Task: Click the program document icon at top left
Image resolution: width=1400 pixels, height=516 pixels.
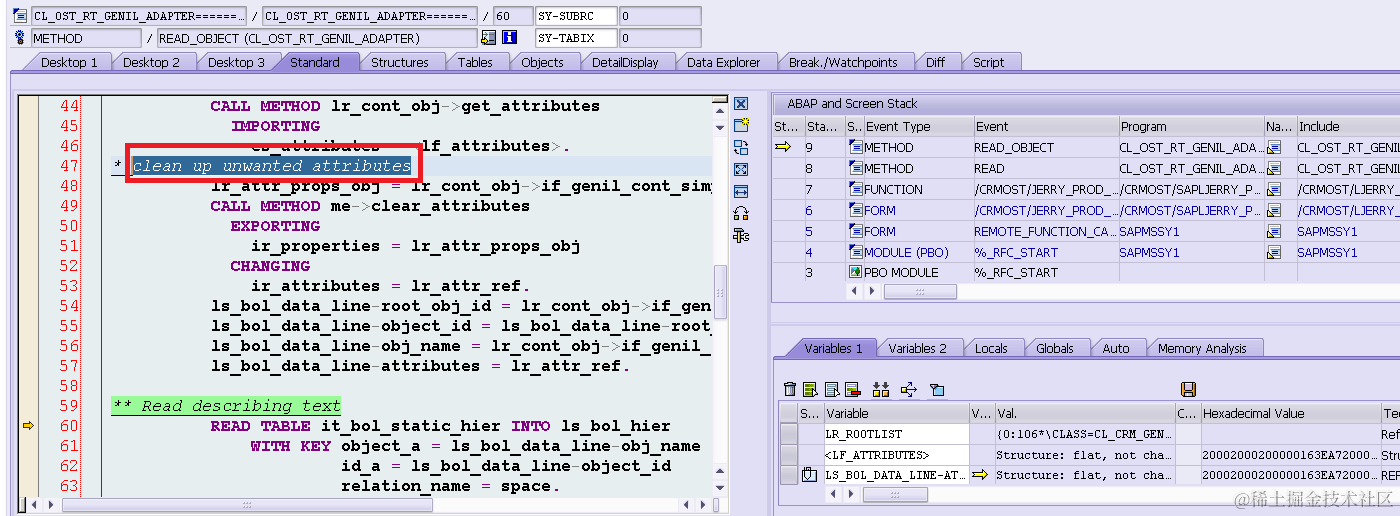Action: [x=19, y=16]
